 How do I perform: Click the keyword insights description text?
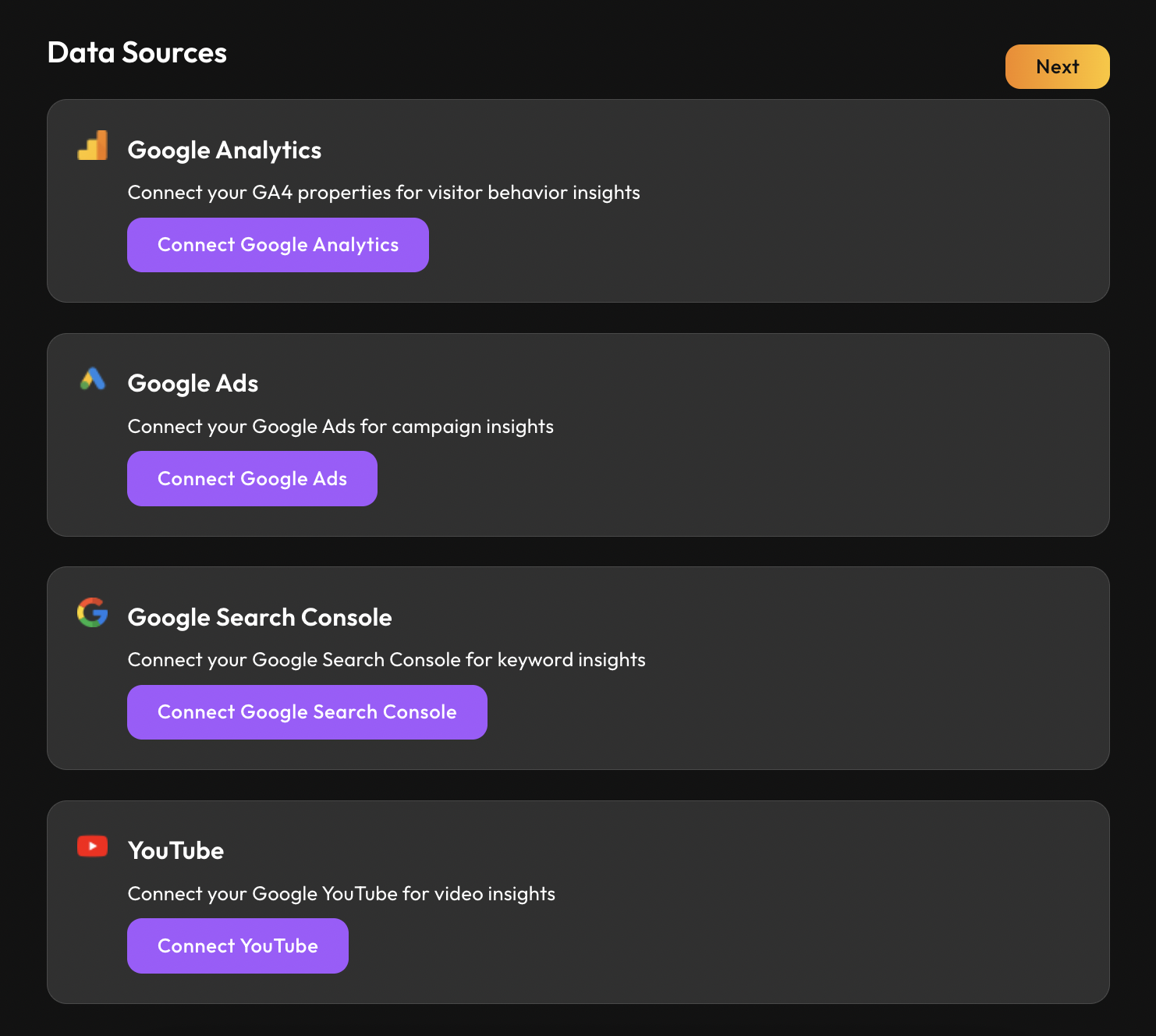click(x=386, y=660)
